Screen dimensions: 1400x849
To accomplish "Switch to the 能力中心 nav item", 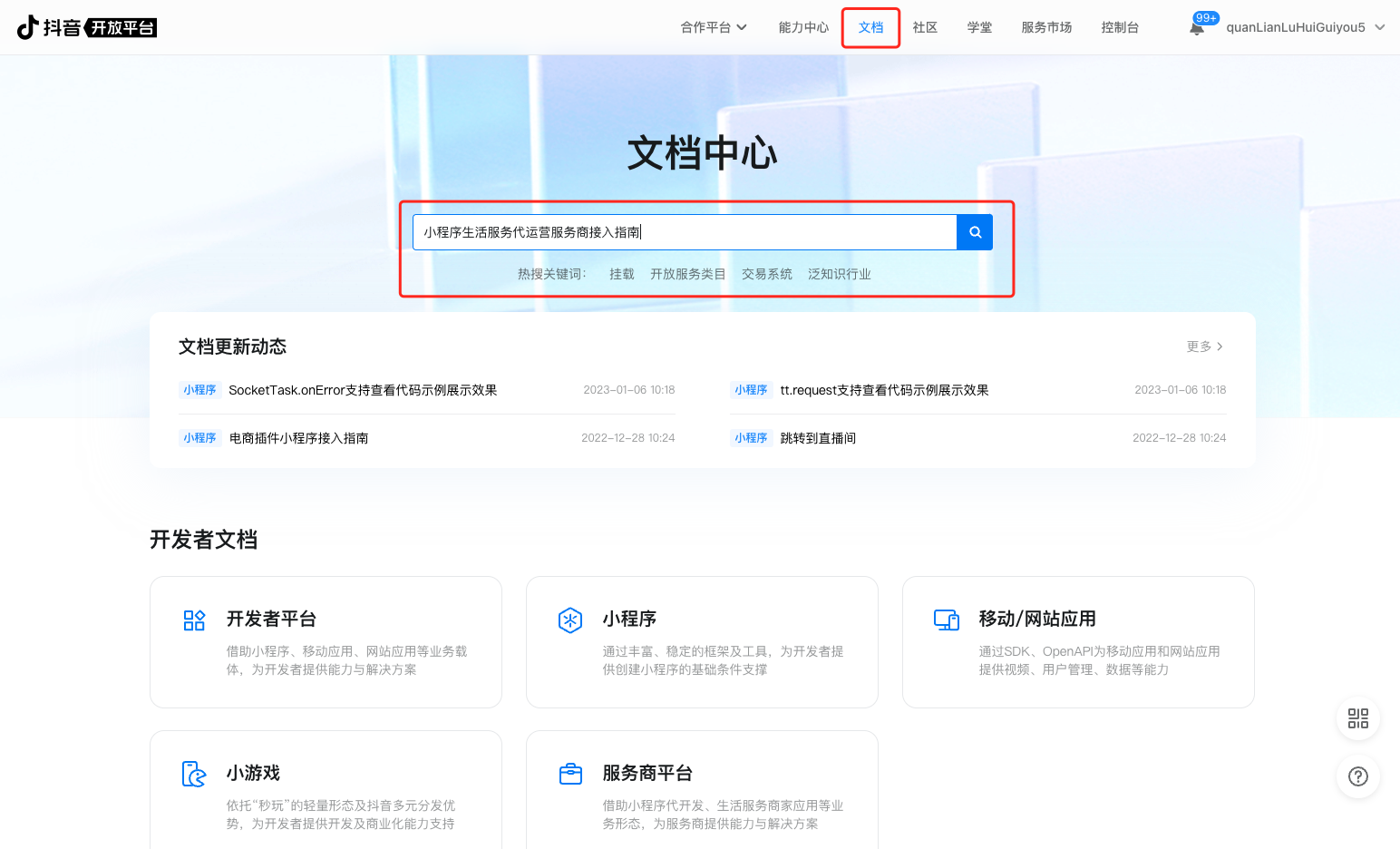I will [803, 27].
